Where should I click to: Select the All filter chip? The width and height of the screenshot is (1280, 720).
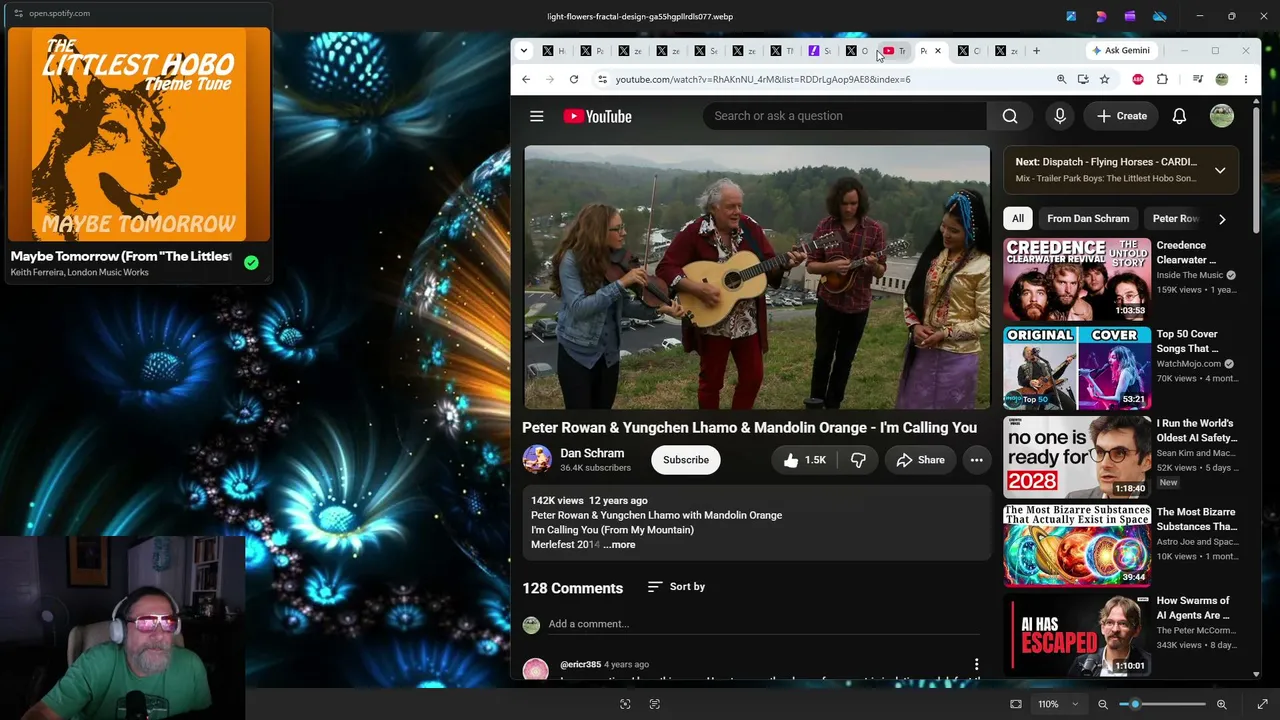[x=1018, y=219]
